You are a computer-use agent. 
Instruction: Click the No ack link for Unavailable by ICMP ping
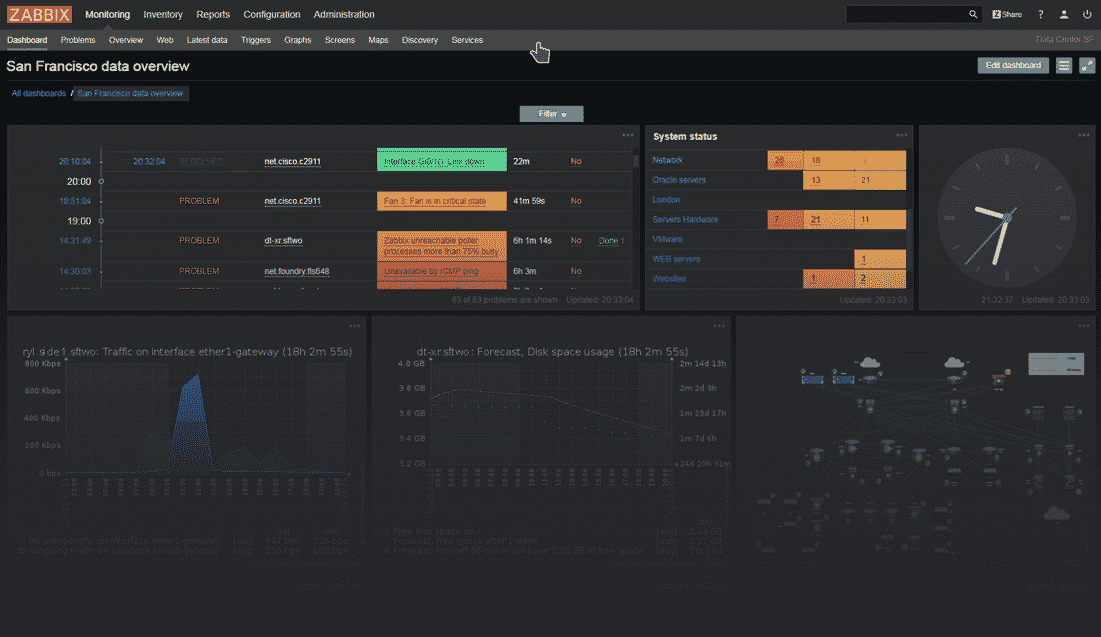[576, 271]
